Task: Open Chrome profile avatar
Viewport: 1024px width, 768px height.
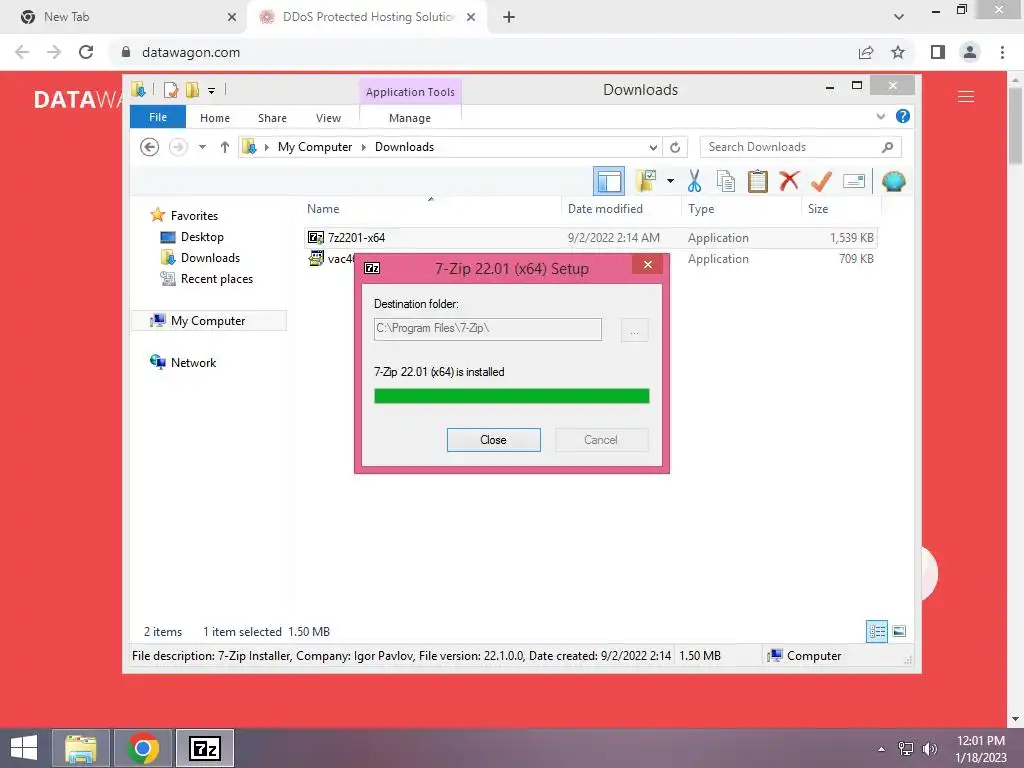Action: [x=970, y=52]
